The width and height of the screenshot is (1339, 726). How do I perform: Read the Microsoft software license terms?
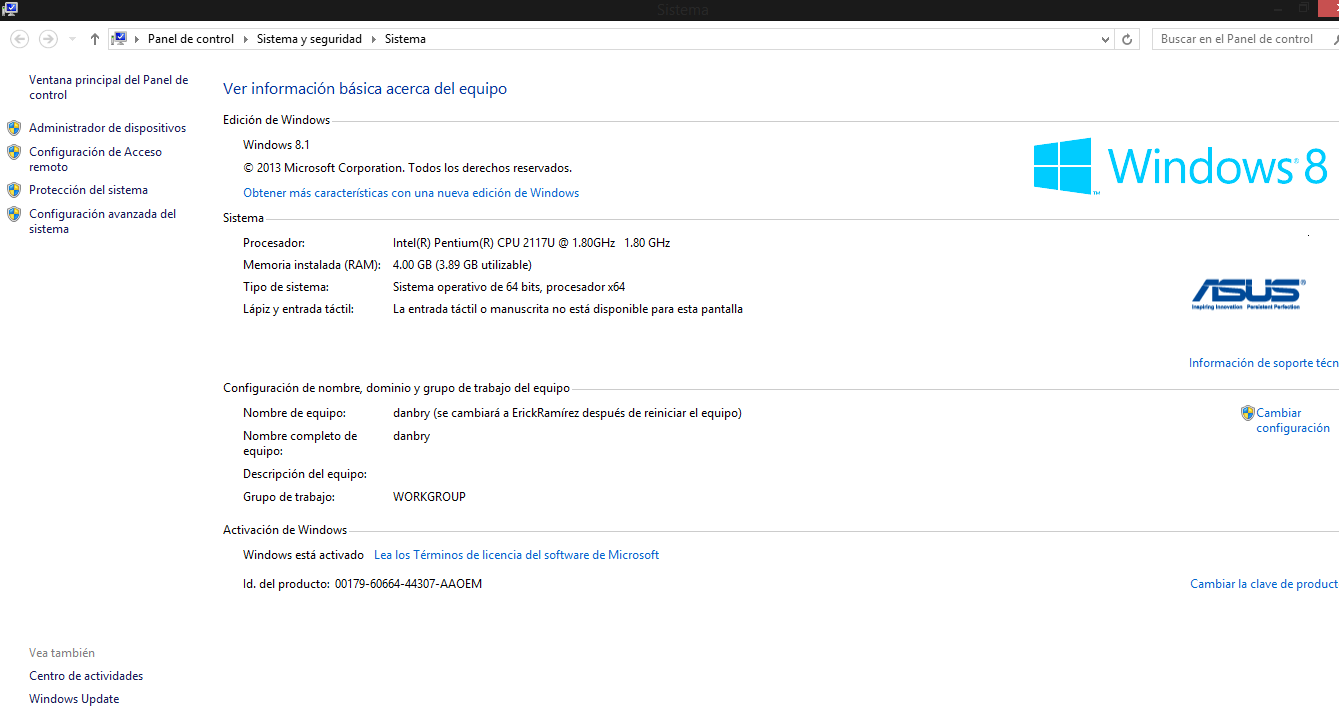tap(516, 555)
